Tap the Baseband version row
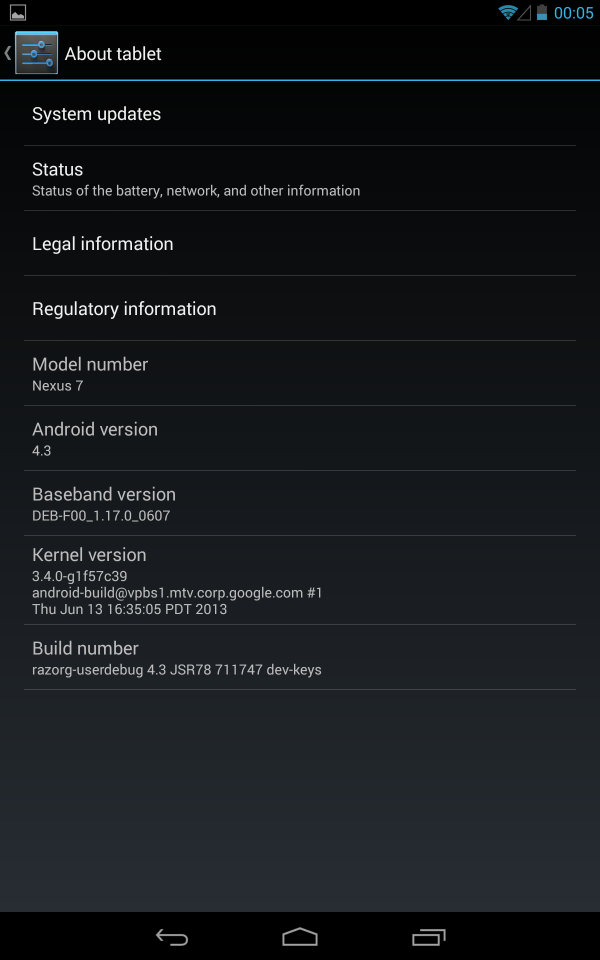 pos(300,503)
